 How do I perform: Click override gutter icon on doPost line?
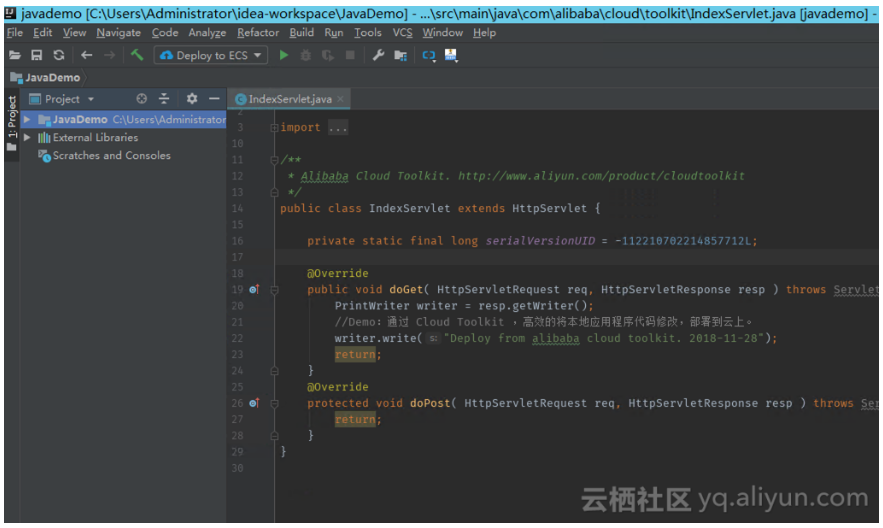(x=254, y=403)
